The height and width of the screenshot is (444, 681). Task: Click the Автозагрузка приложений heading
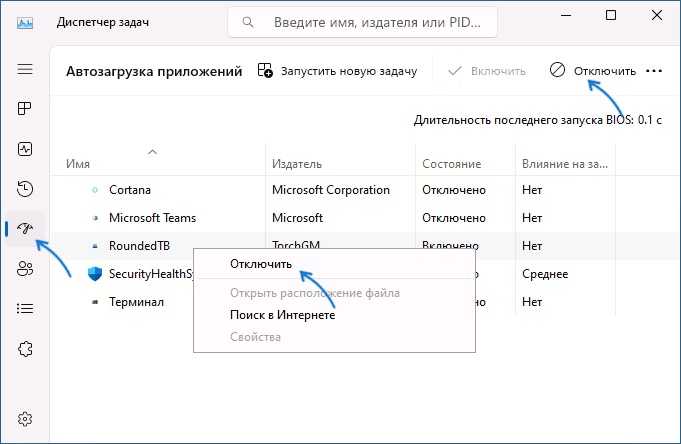pyautogui.click(x=154, y=71)
